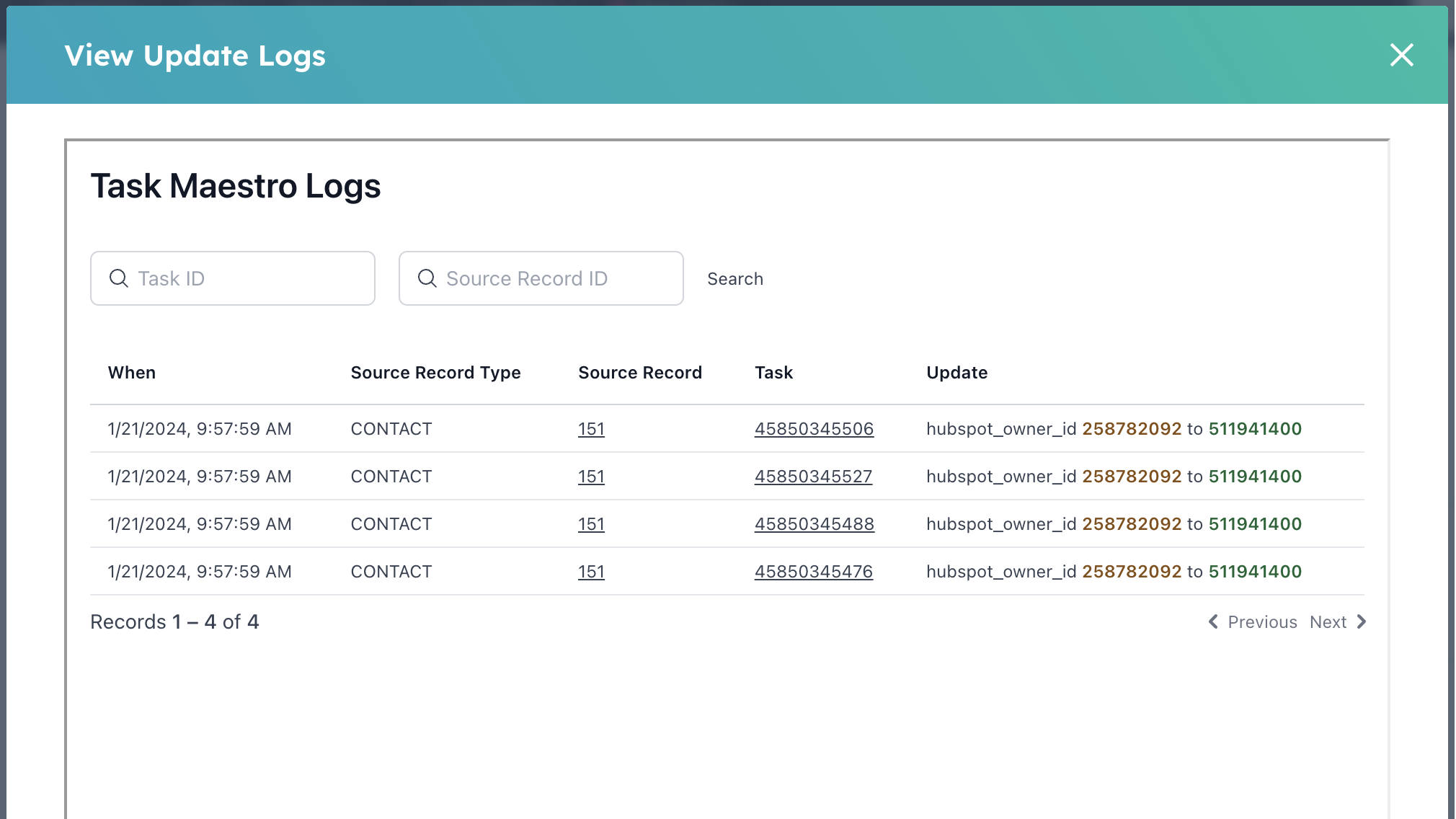Click the left chevron beside Previous
The height and width of the screenshot is (819, 1456).
1212,621
